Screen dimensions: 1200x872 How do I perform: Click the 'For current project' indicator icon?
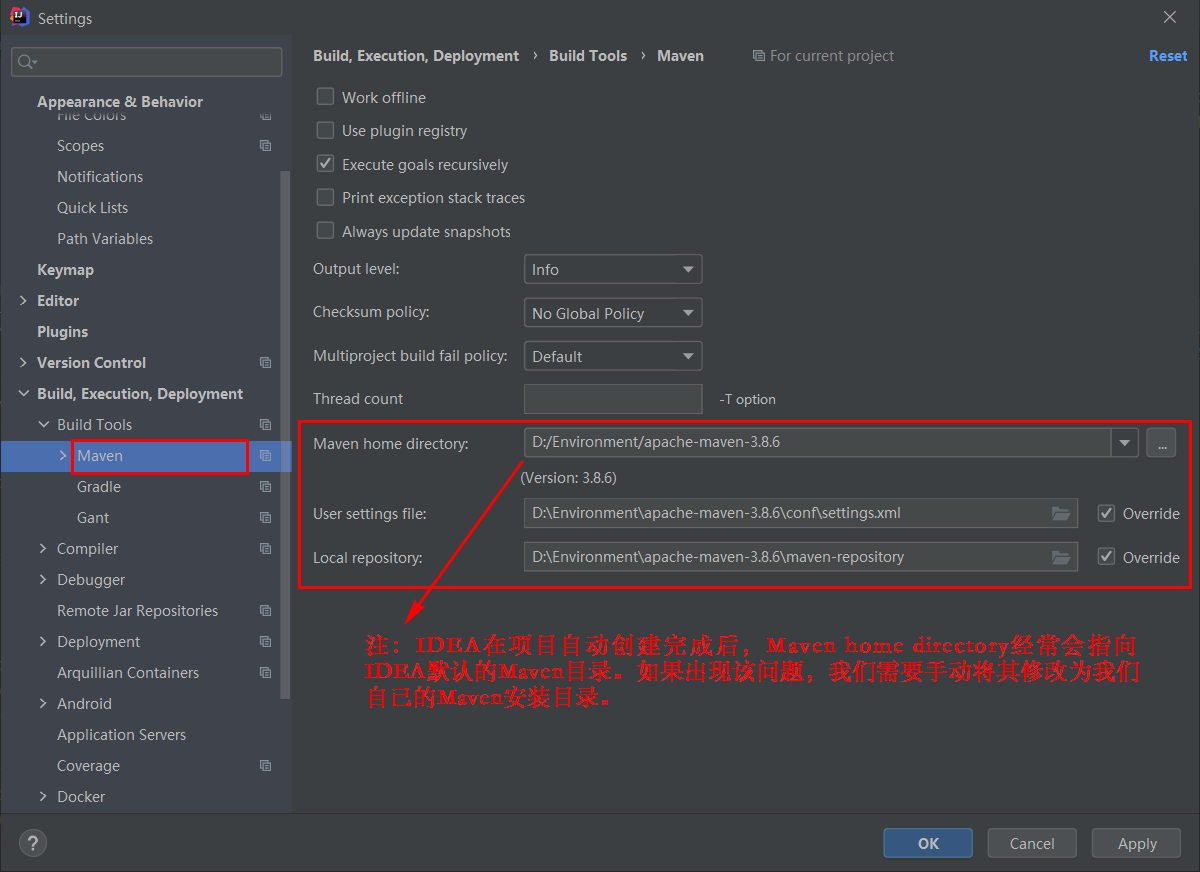759,56
